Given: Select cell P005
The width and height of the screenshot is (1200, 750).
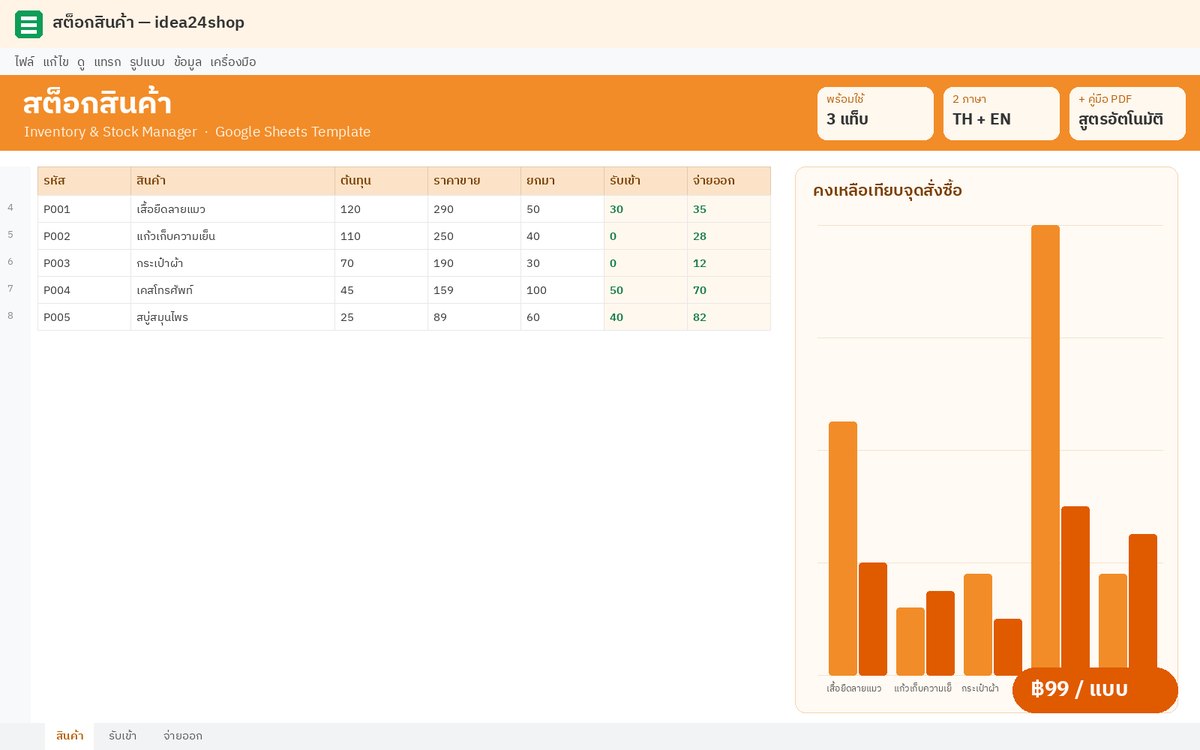Looking at the screenshot, I should pos(84,317).
